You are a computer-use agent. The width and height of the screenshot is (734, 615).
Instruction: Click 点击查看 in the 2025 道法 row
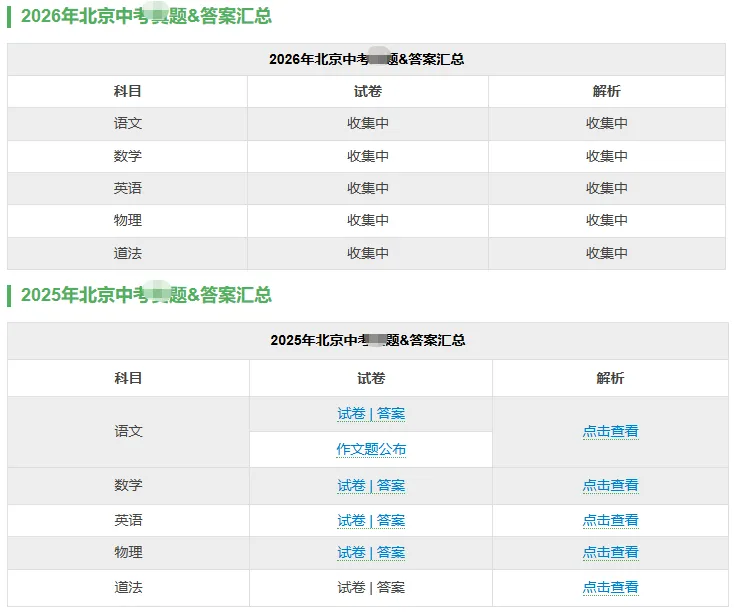click(610, 587)
